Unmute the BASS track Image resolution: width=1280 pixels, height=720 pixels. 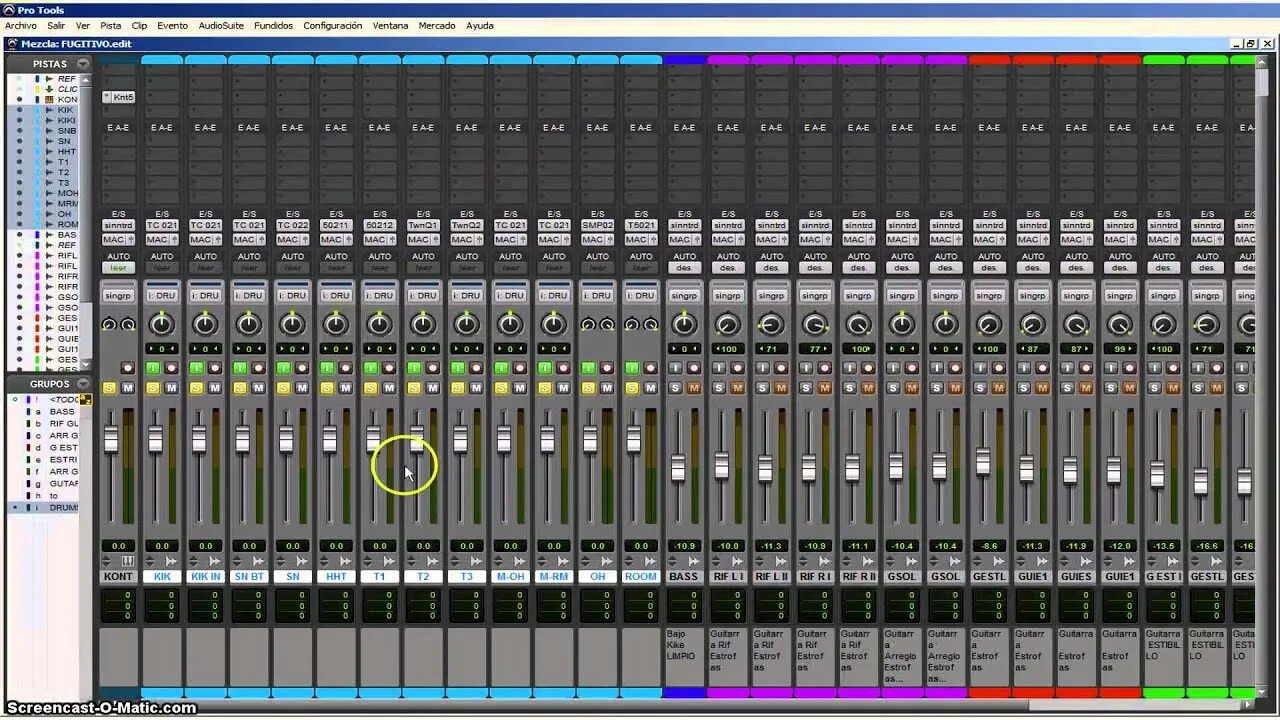pyautogui.click(x=694, y=388)
